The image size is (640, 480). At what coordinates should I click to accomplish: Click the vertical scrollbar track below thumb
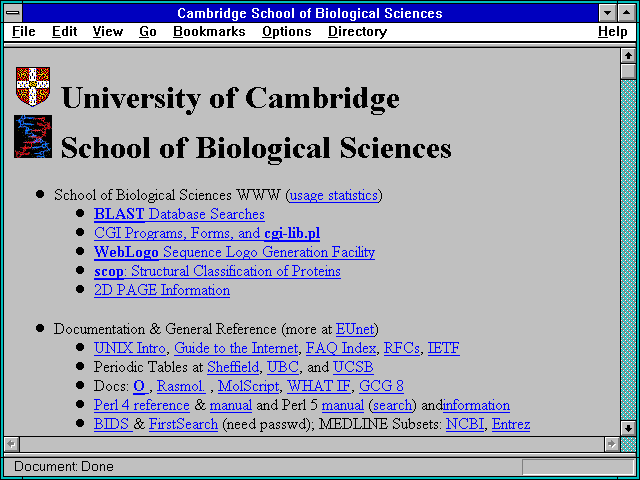[x=628, y=250]
